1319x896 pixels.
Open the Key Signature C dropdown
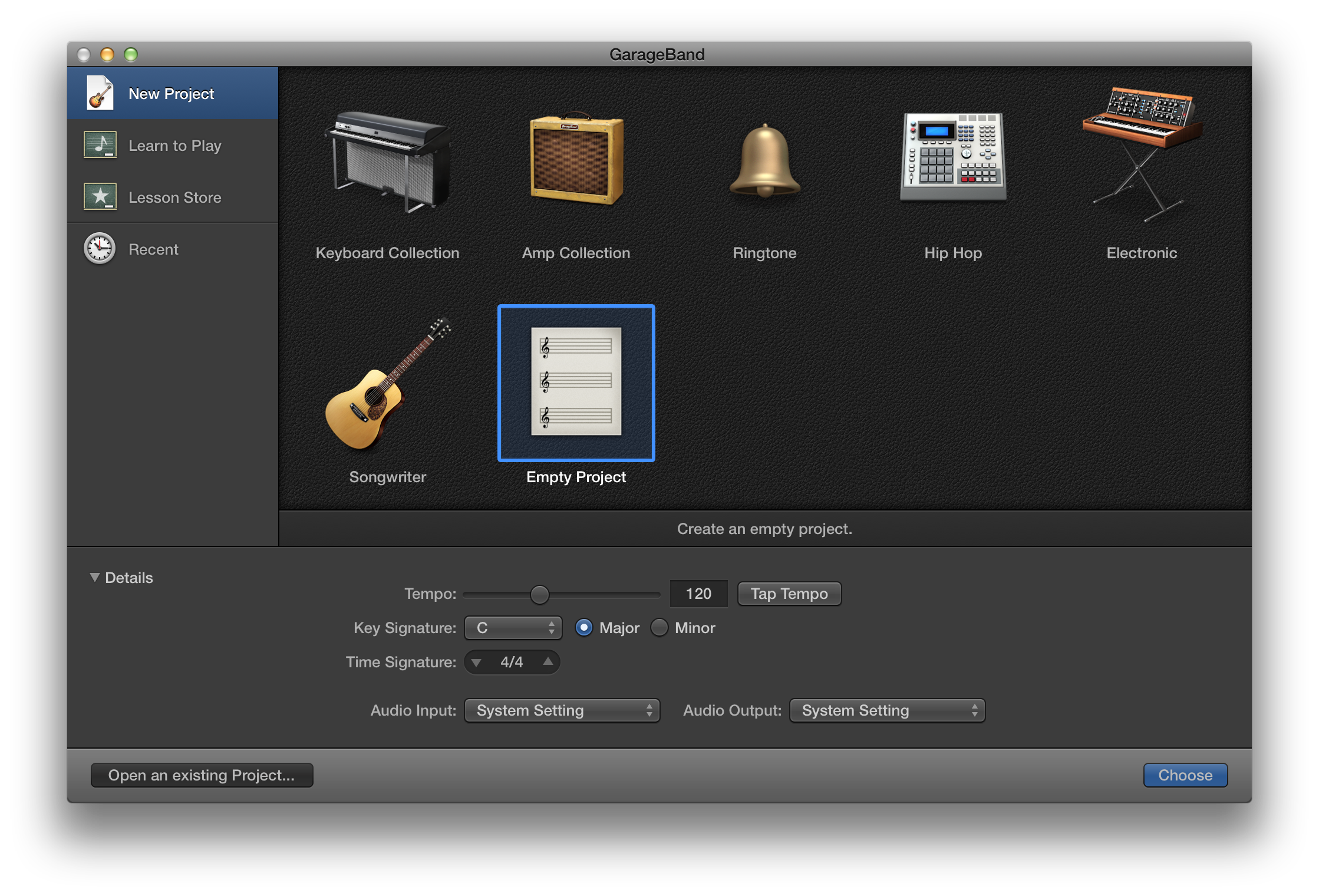[513, 628]
